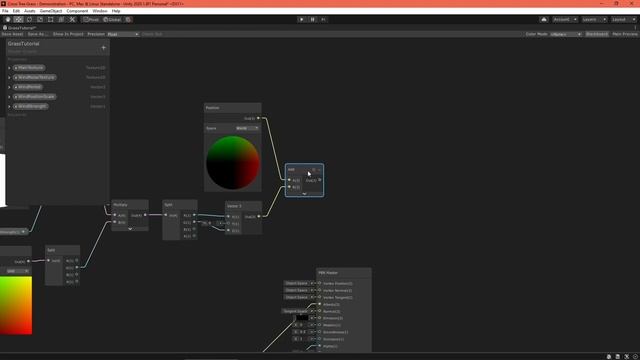The image size is (640, 360).
Task: Click the plus icon in Blackboard
Action: pyautogui.click(x=103, y=48)
